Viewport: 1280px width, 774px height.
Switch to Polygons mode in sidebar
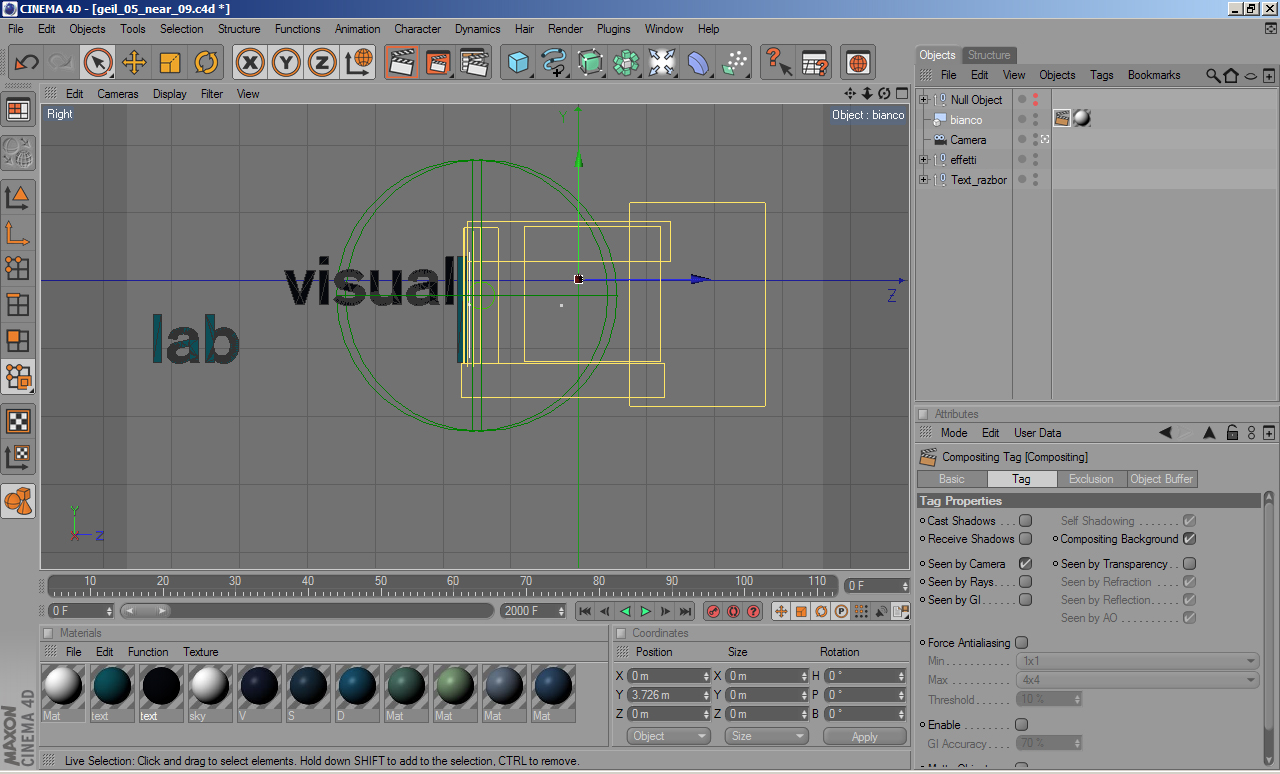(x=18, y=340)
